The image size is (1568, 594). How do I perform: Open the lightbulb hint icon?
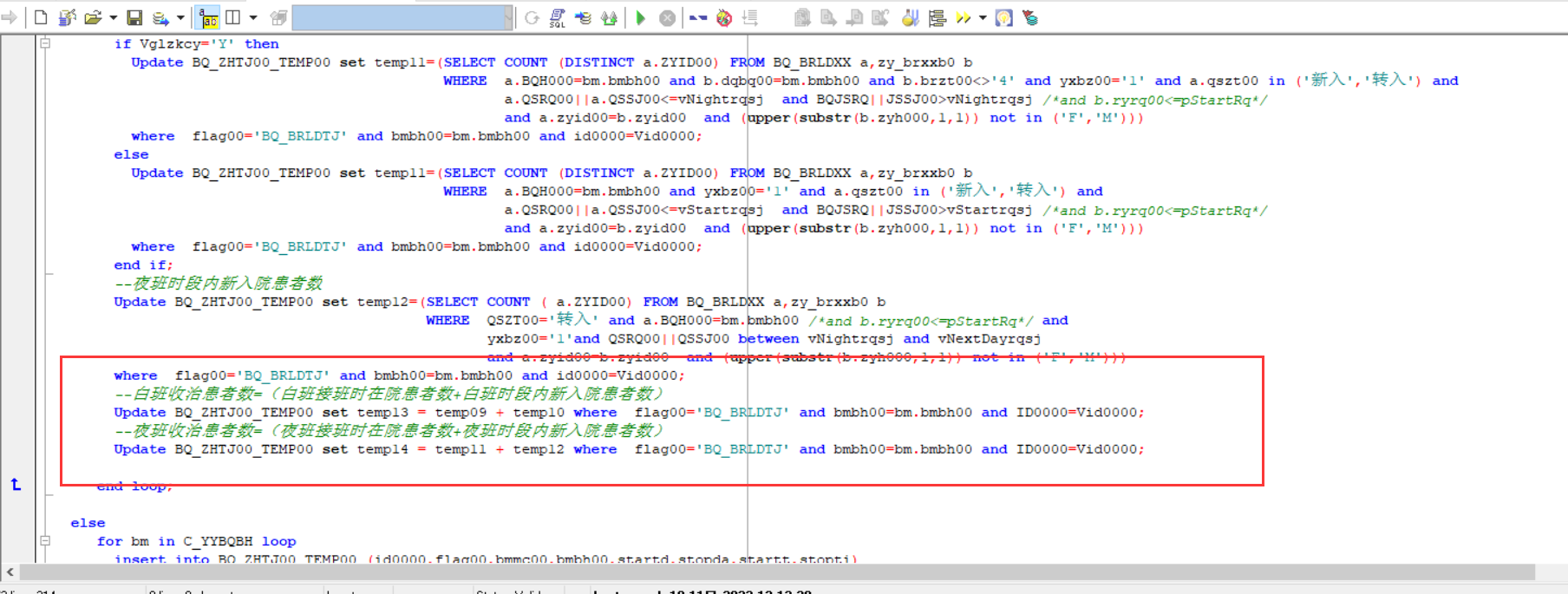click(x=1003, y=17)
